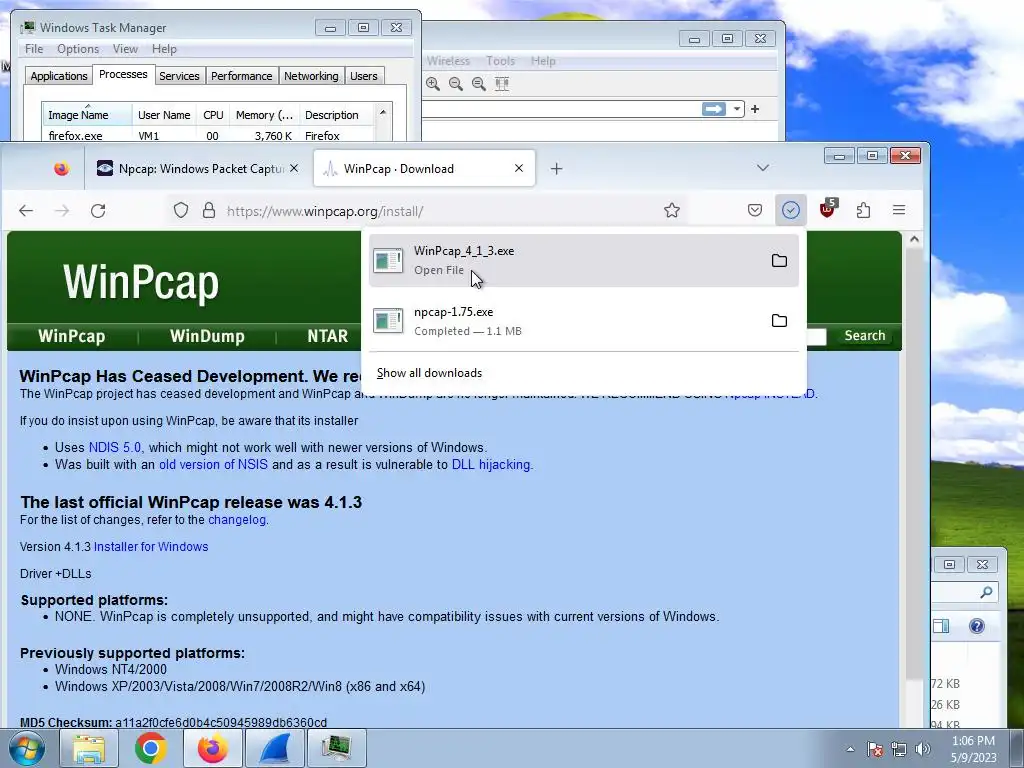Launch Chrome from taskbar
Viewport: 1024px width, 768px height.
click(x=151, y=748)
